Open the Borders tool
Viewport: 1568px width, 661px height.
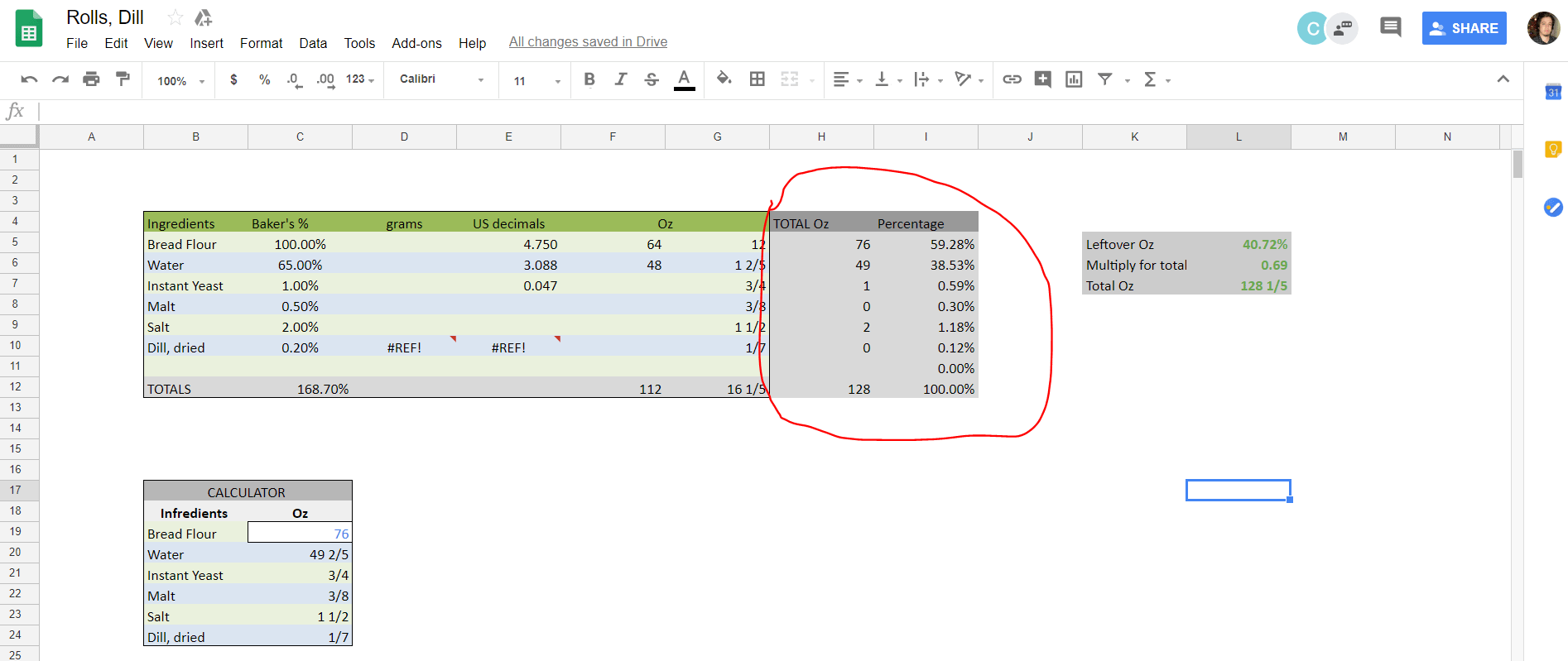coord(757,79)
